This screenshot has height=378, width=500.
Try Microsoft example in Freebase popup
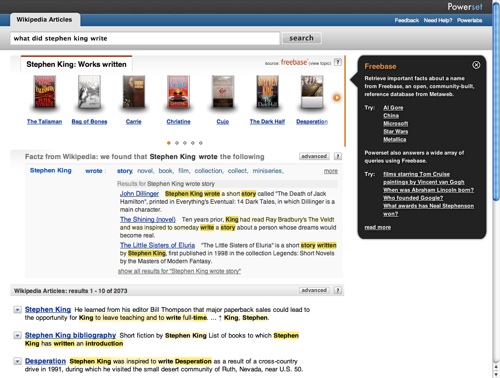point(396,124)
